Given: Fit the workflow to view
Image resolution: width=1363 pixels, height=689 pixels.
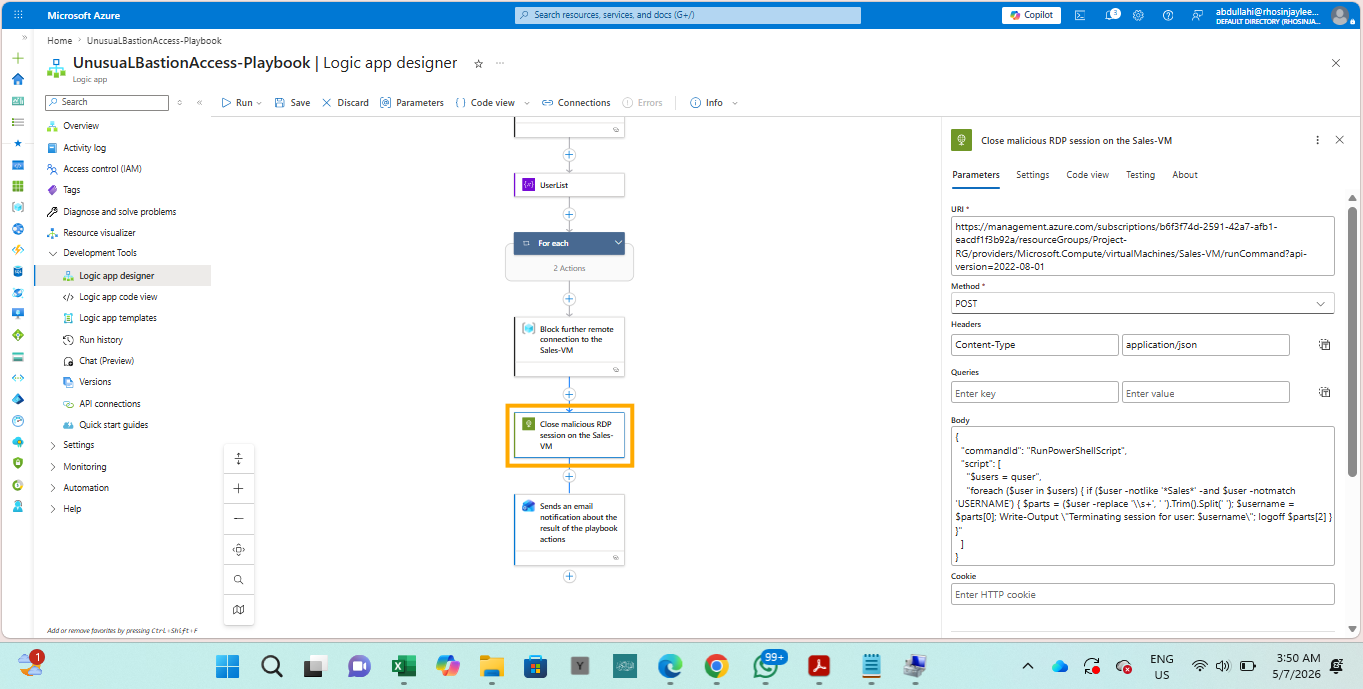Looking at the screenshot, I should pos(238,549).
